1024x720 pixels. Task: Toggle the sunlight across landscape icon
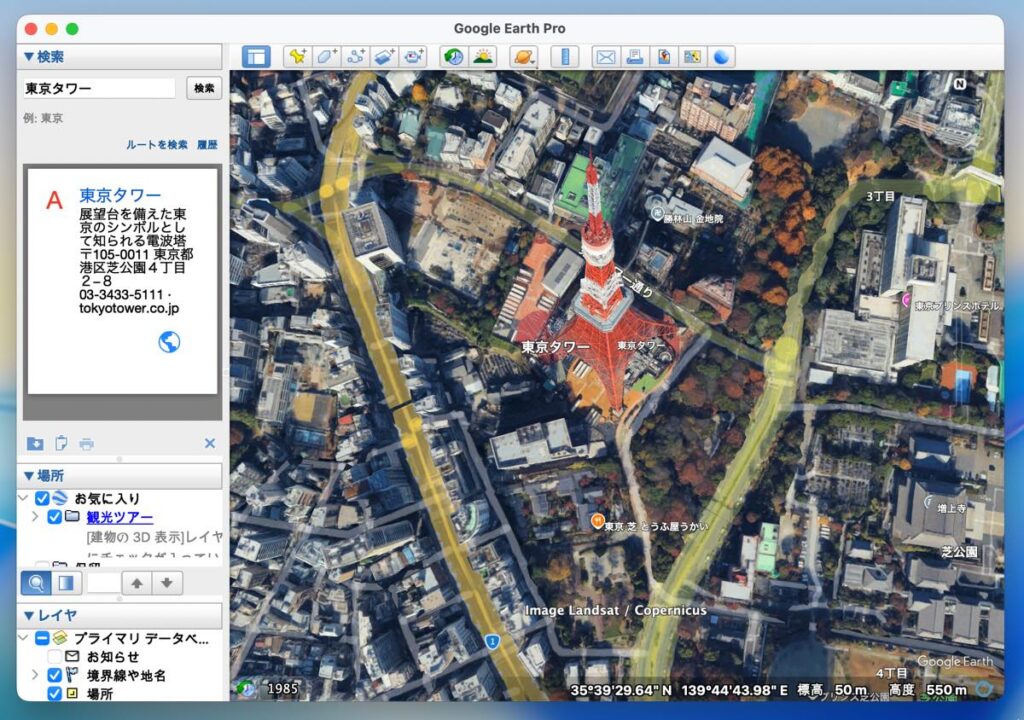click(483, 57)
